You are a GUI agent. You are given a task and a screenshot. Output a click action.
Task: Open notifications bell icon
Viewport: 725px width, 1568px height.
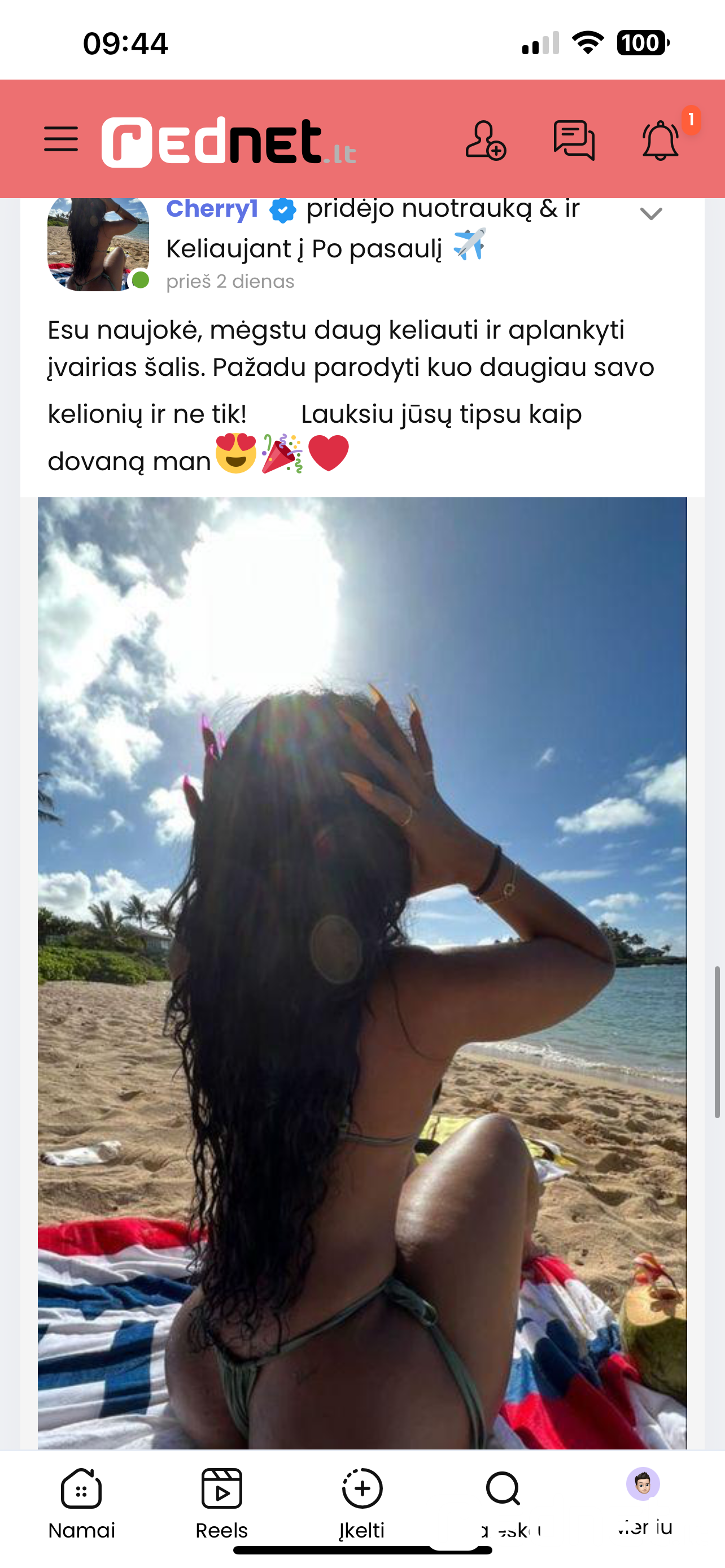tap(661, 141)
